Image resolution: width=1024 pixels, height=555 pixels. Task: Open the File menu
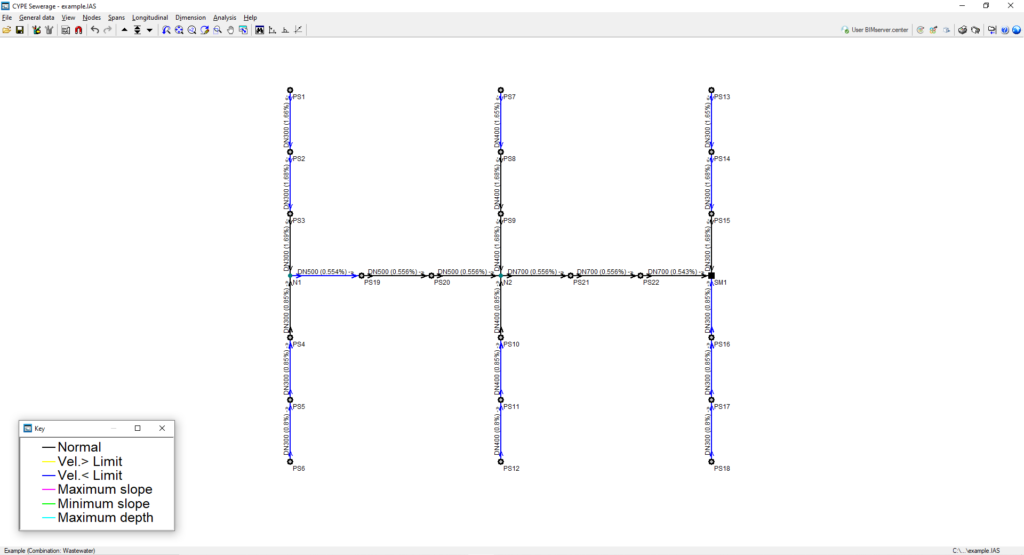pos(7,18)
